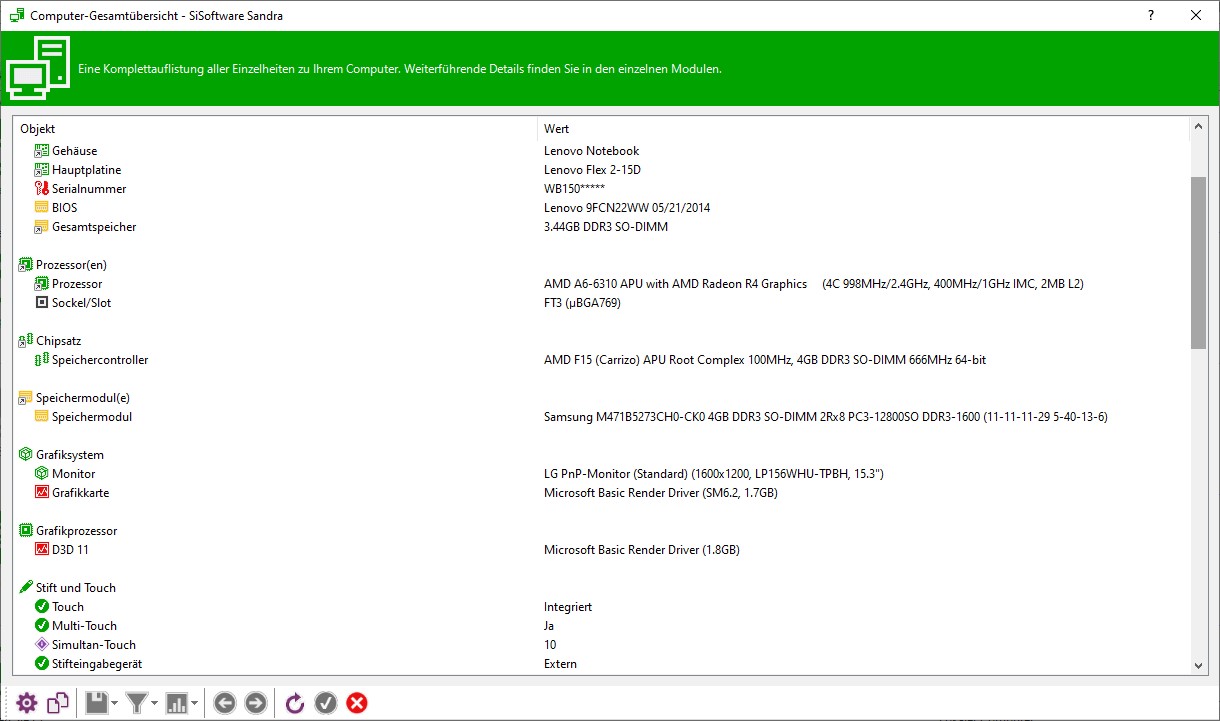Select the Sockel/Slot label

pos(82,303)
